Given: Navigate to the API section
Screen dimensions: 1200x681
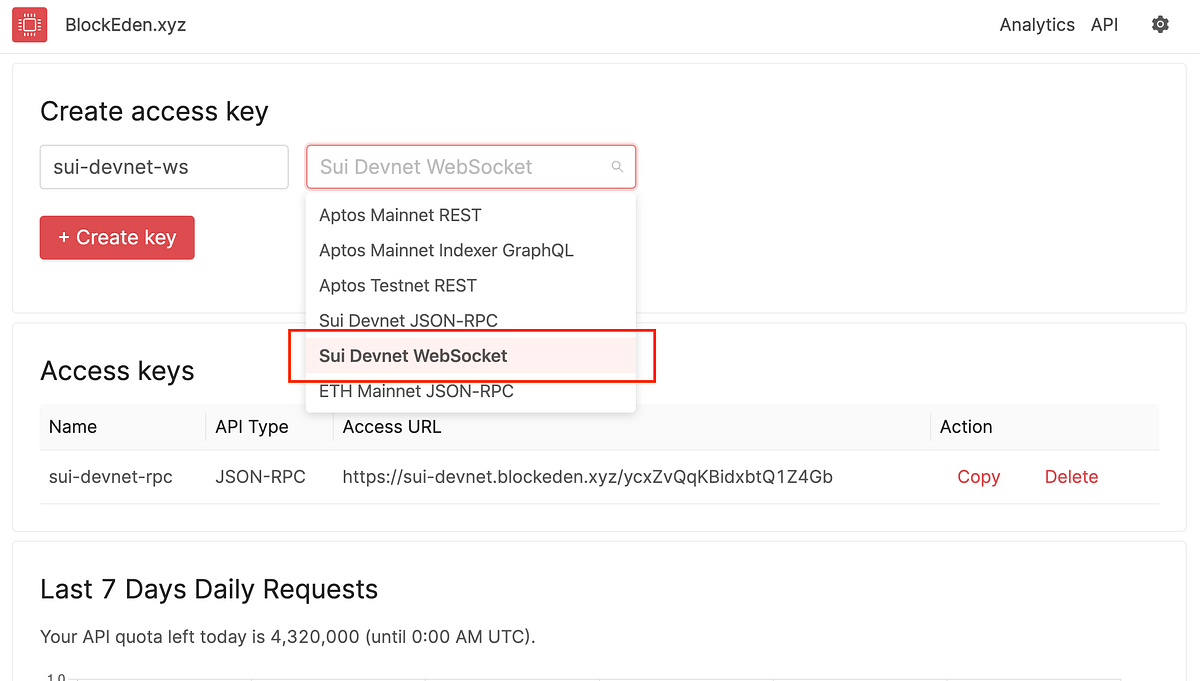Looking at the screenshot, I should [x=1104, y=24].
